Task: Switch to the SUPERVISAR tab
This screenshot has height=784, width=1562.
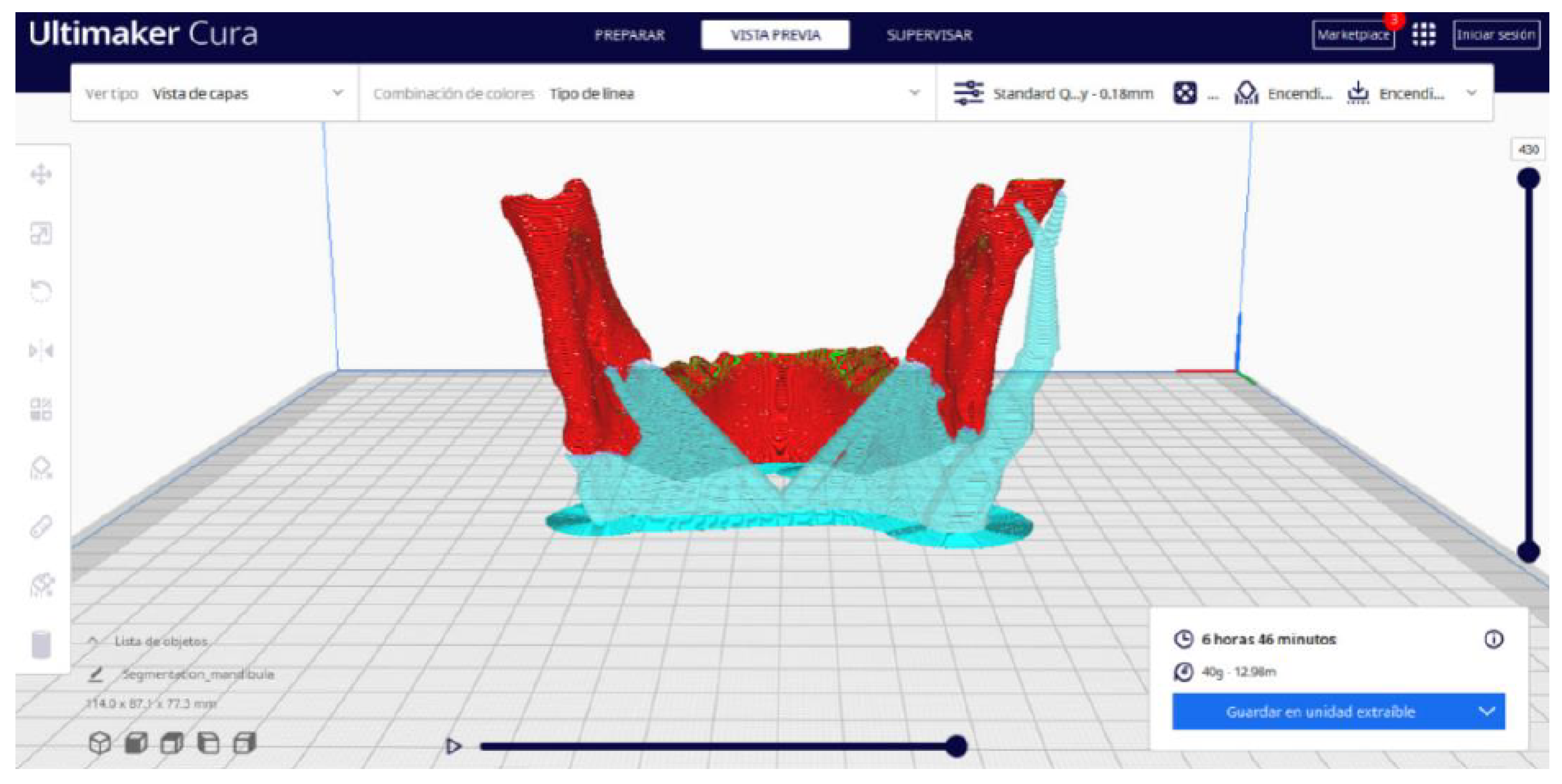Action: pyautogui.click(x=929, y=35)
